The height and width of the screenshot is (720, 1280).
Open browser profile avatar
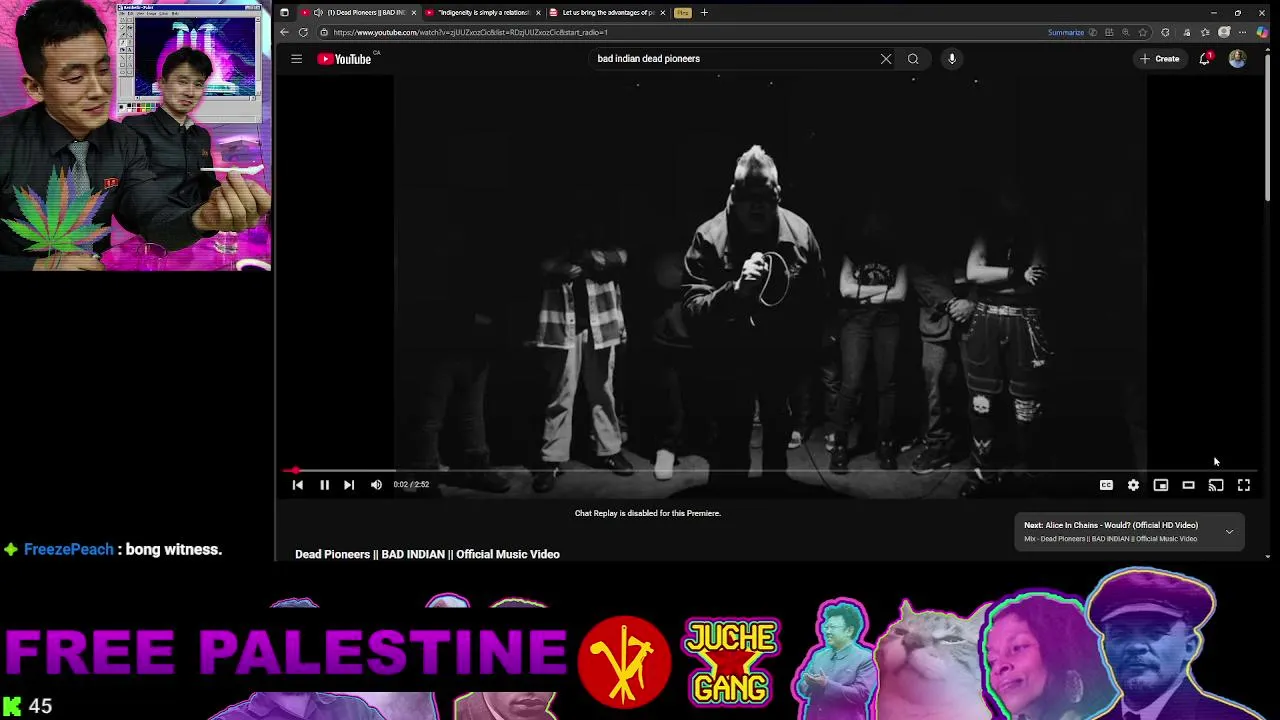click(1224, 32)
